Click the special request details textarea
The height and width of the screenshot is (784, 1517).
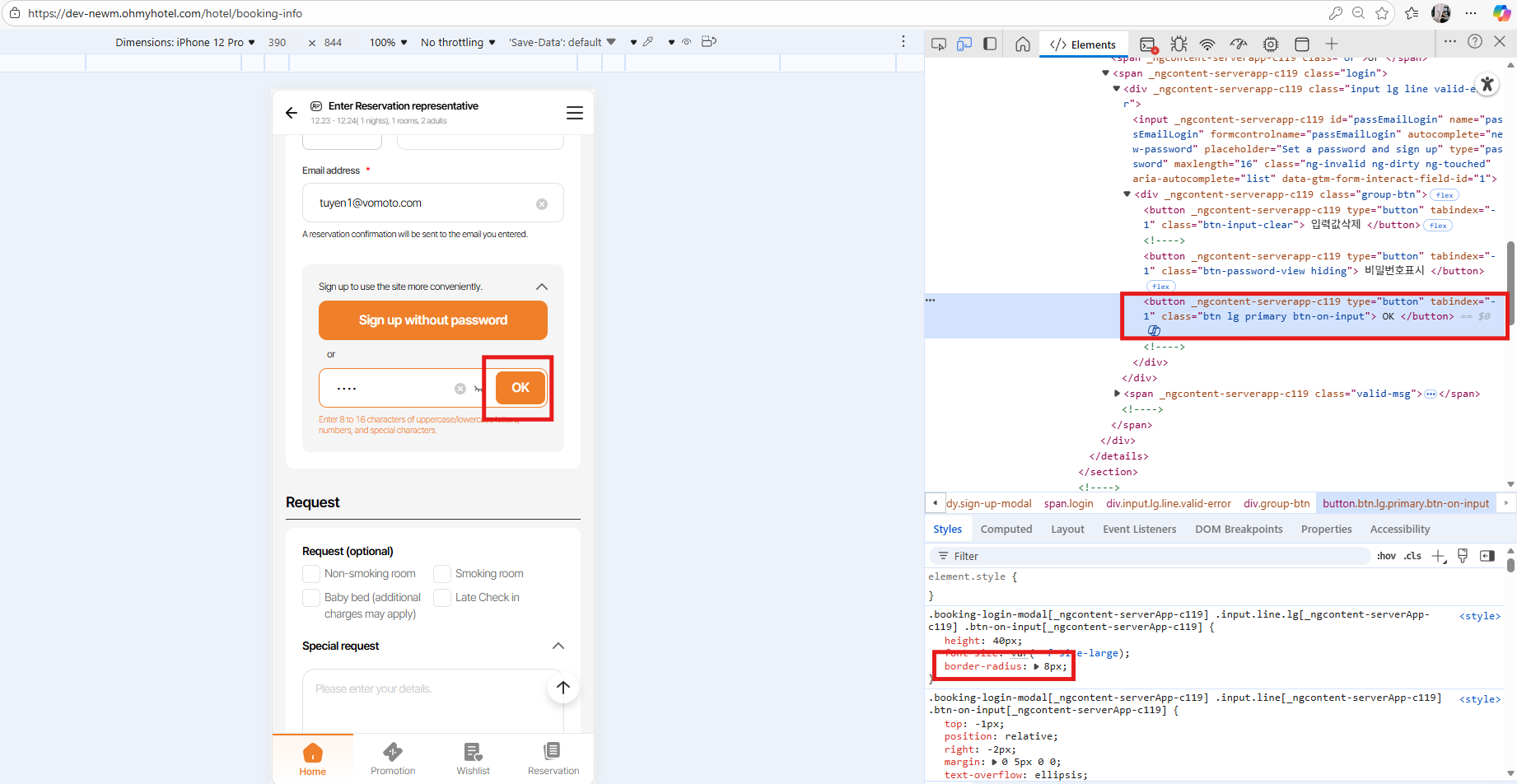coord(433,700)
